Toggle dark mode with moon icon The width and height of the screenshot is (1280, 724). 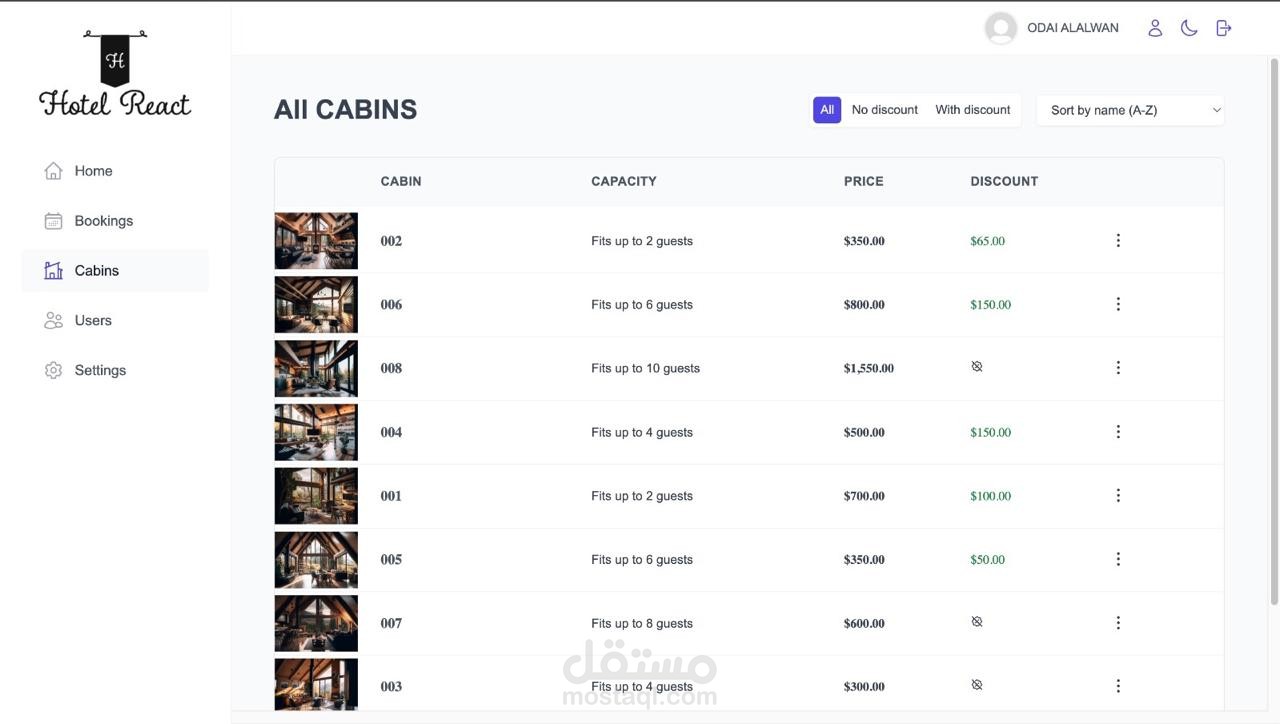[x=1189, y=28]
